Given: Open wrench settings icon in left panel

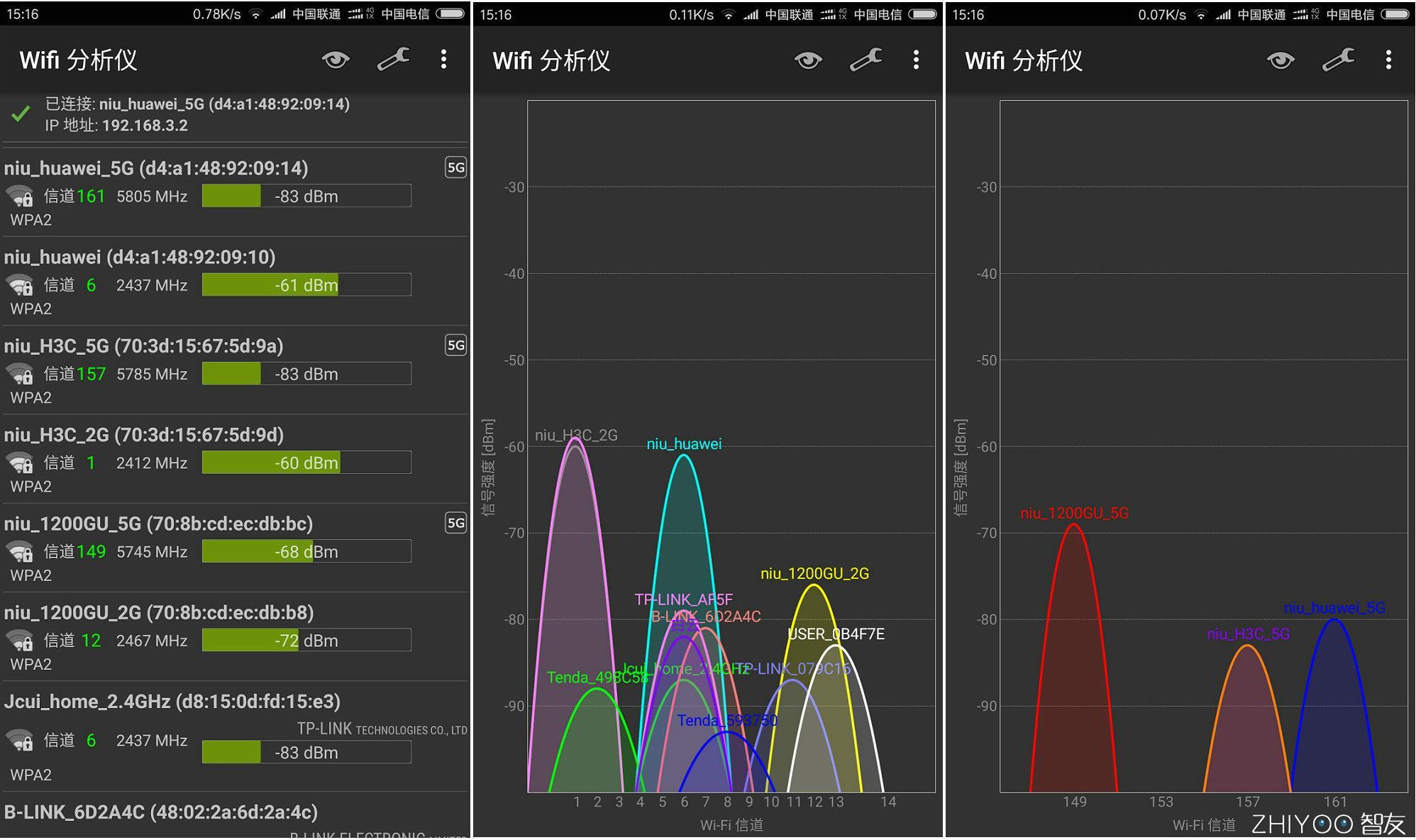Looking at the screenshot, I should click(394, 60).
